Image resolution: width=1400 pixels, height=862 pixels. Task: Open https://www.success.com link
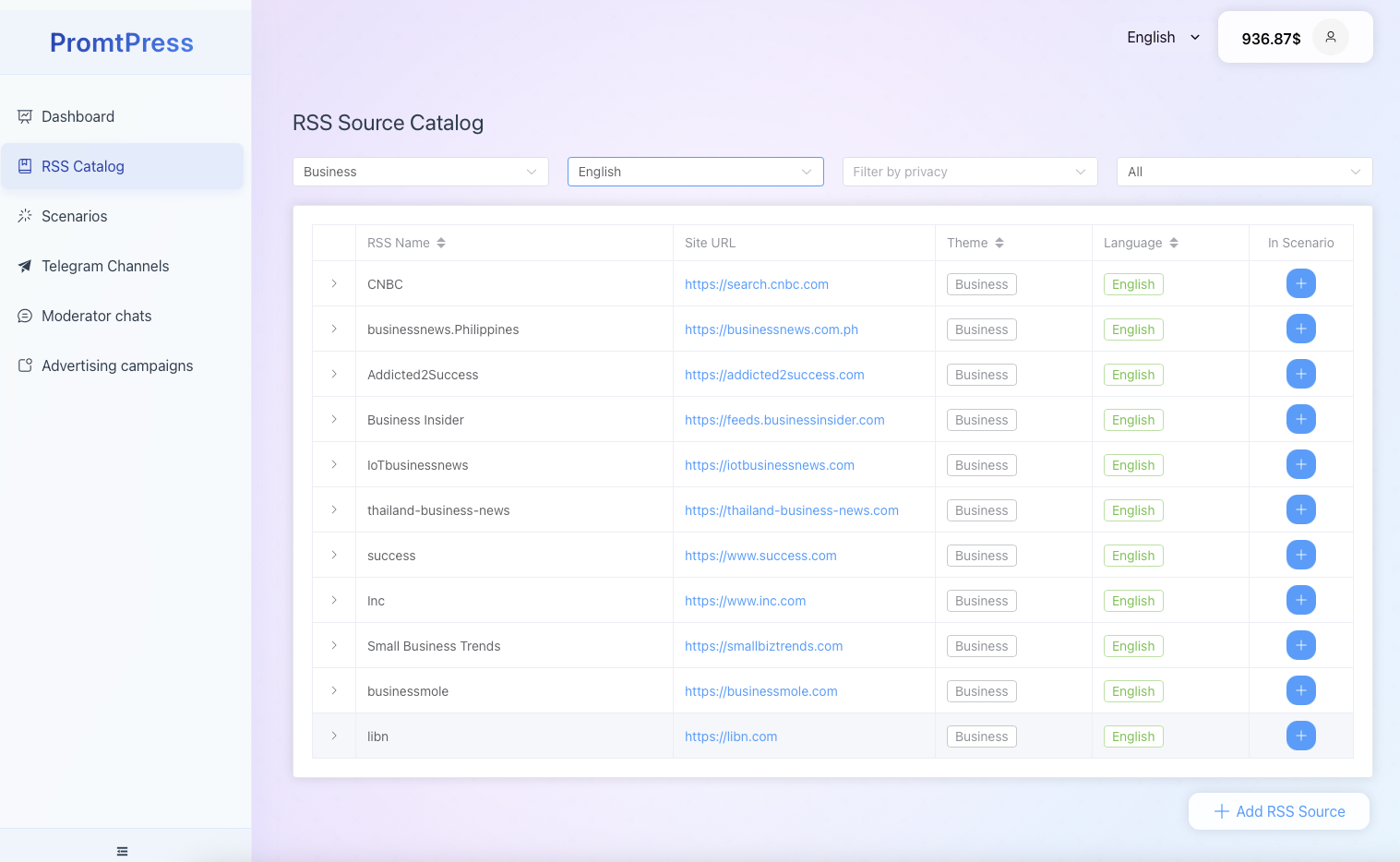[x=760, y=556]
